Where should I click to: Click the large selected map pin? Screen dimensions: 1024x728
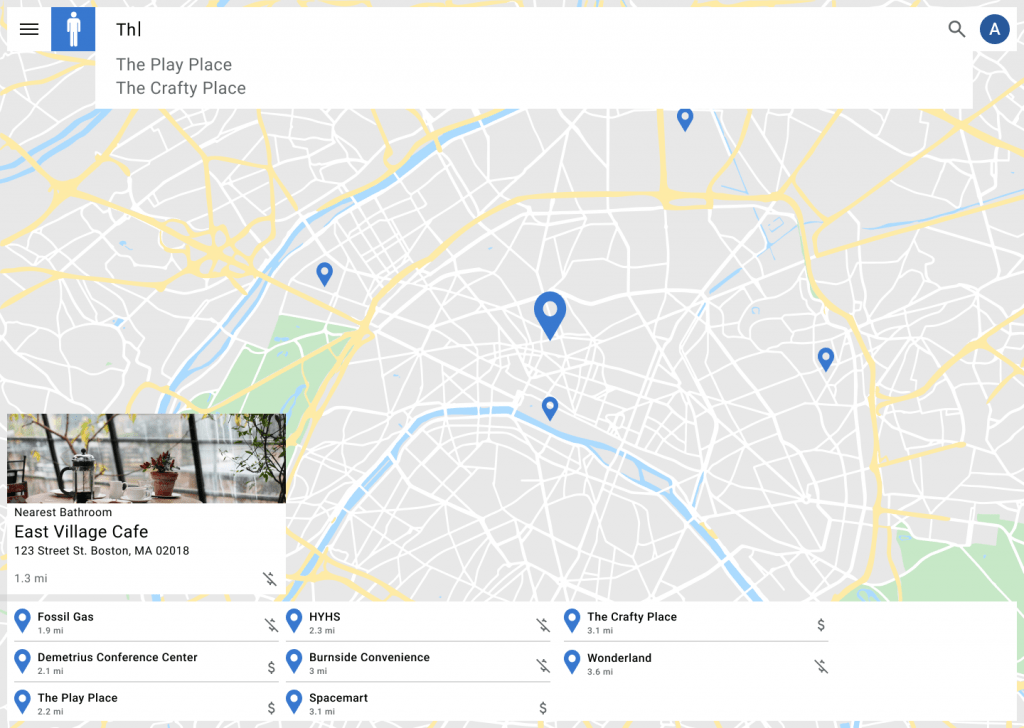click(x=549, y=313)
